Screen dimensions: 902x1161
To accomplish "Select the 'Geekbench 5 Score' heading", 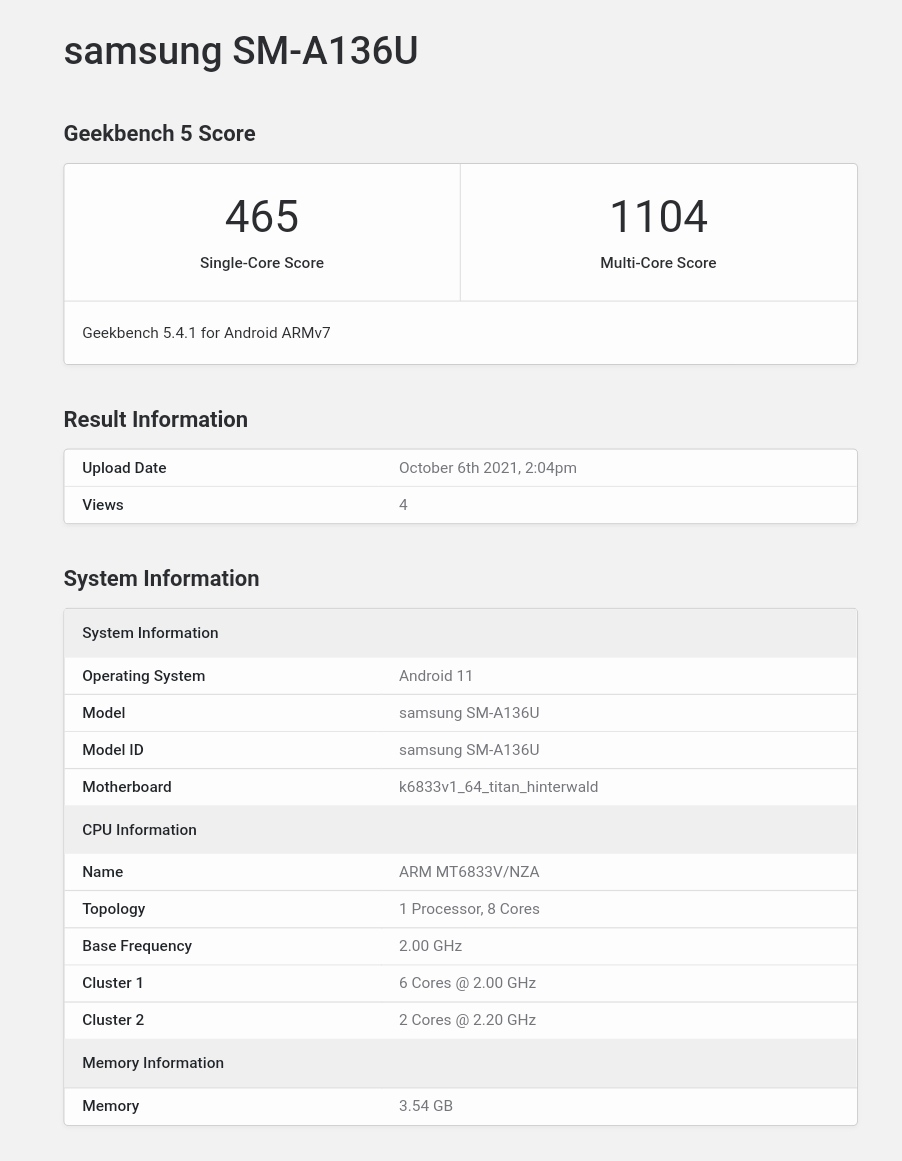I will 159,133.
